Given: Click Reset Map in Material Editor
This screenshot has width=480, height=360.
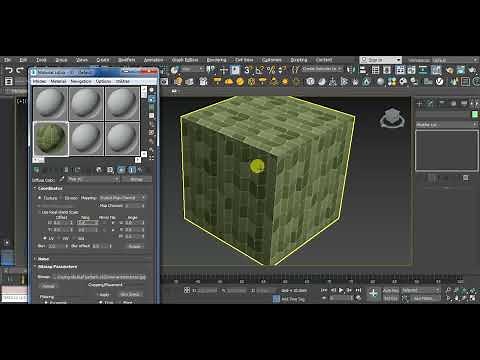Looking at the screenshot, I should click(x=66, y=170).
